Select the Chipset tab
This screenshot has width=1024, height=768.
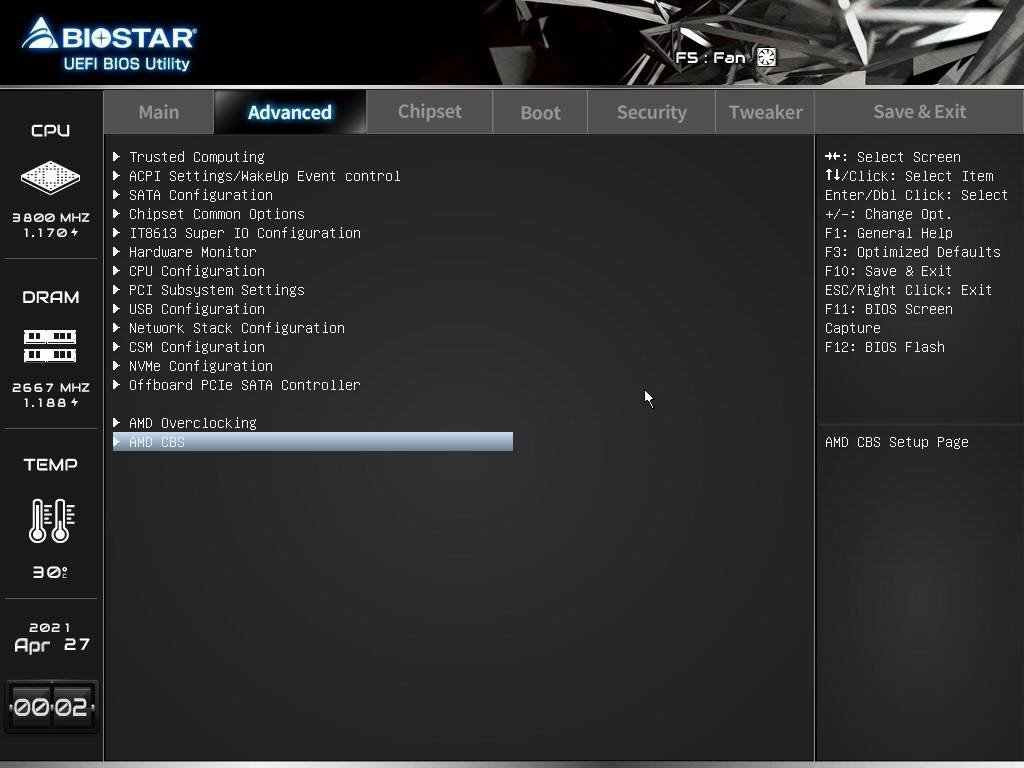(429, 111)
